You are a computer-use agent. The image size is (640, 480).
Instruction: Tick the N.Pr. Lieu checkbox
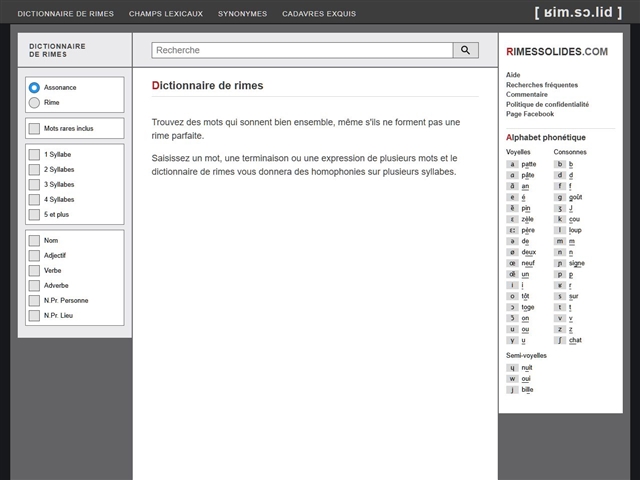[34, 316]
